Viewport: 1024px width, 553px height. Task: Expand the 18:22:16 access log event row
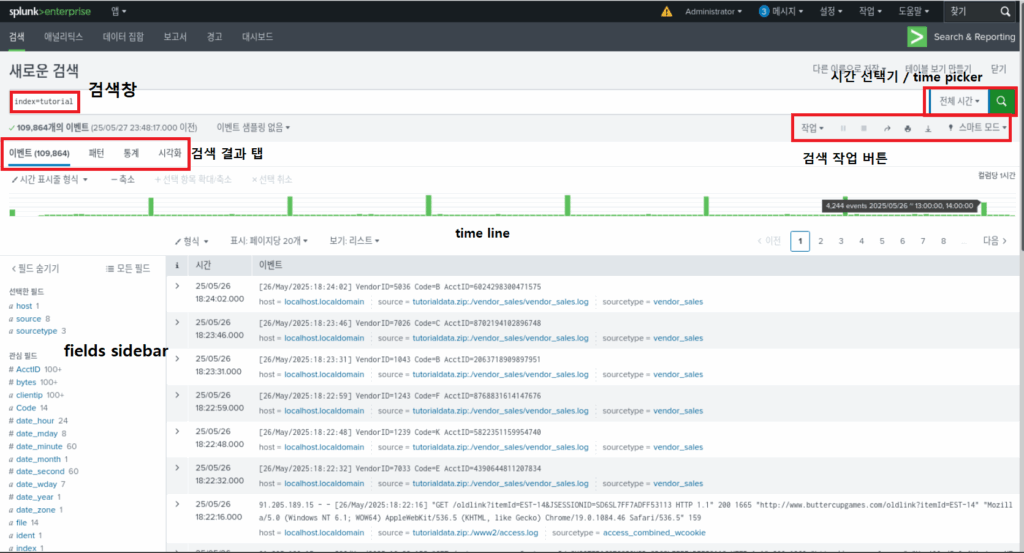tap(177, 505)
